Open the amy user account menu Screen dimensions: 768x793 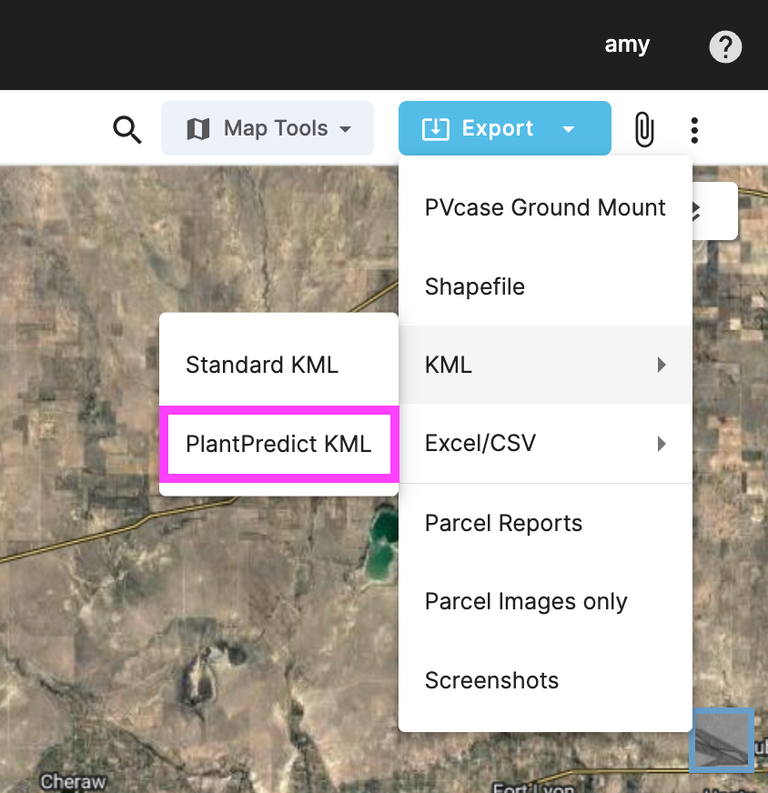pyautogui.click(x=627, y=46)
